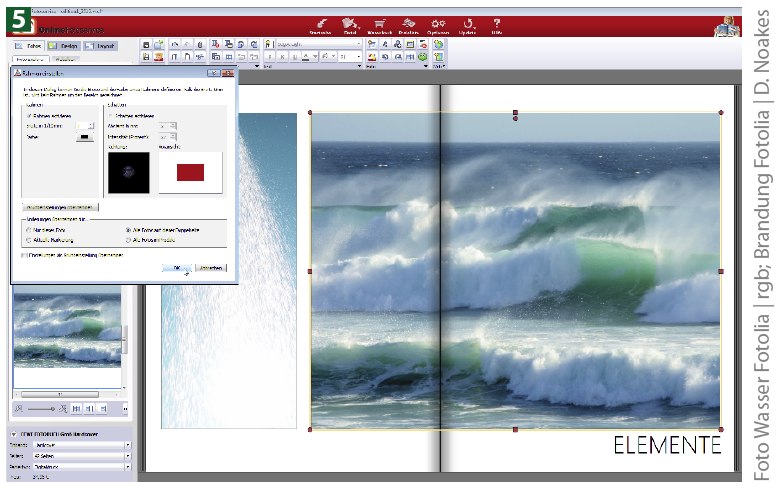
Task: Expand the Foto toolbar group arrow
Action: pyautogui.click(x=426, y=66)
